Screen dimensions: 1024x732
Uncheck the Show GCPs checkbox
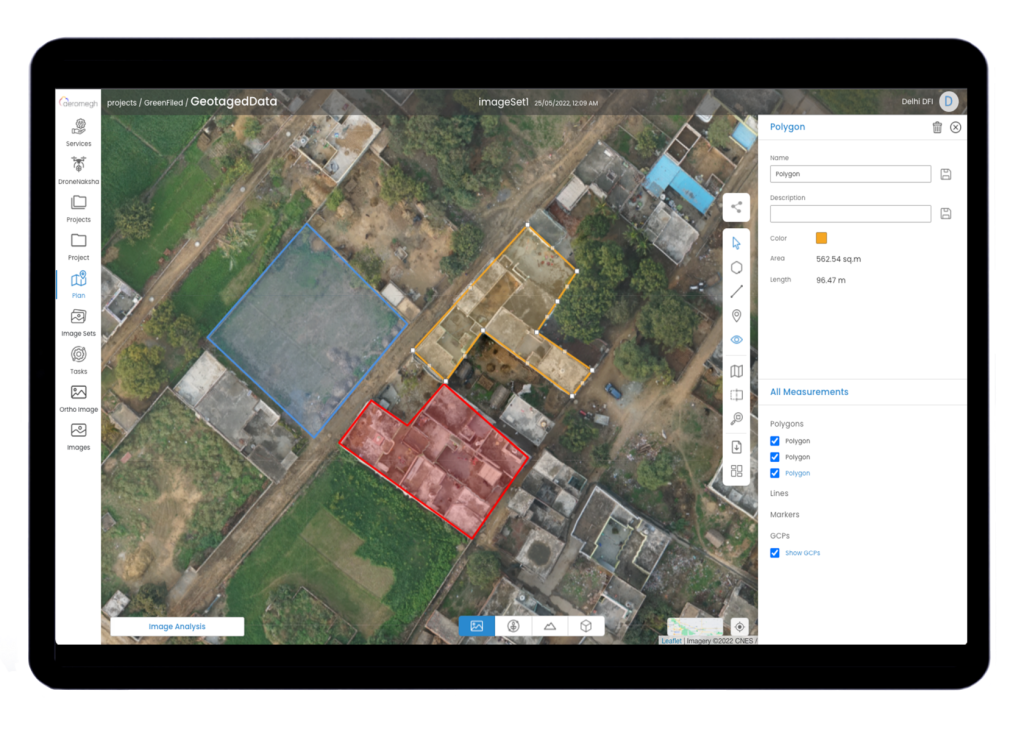tap(775, 553)
